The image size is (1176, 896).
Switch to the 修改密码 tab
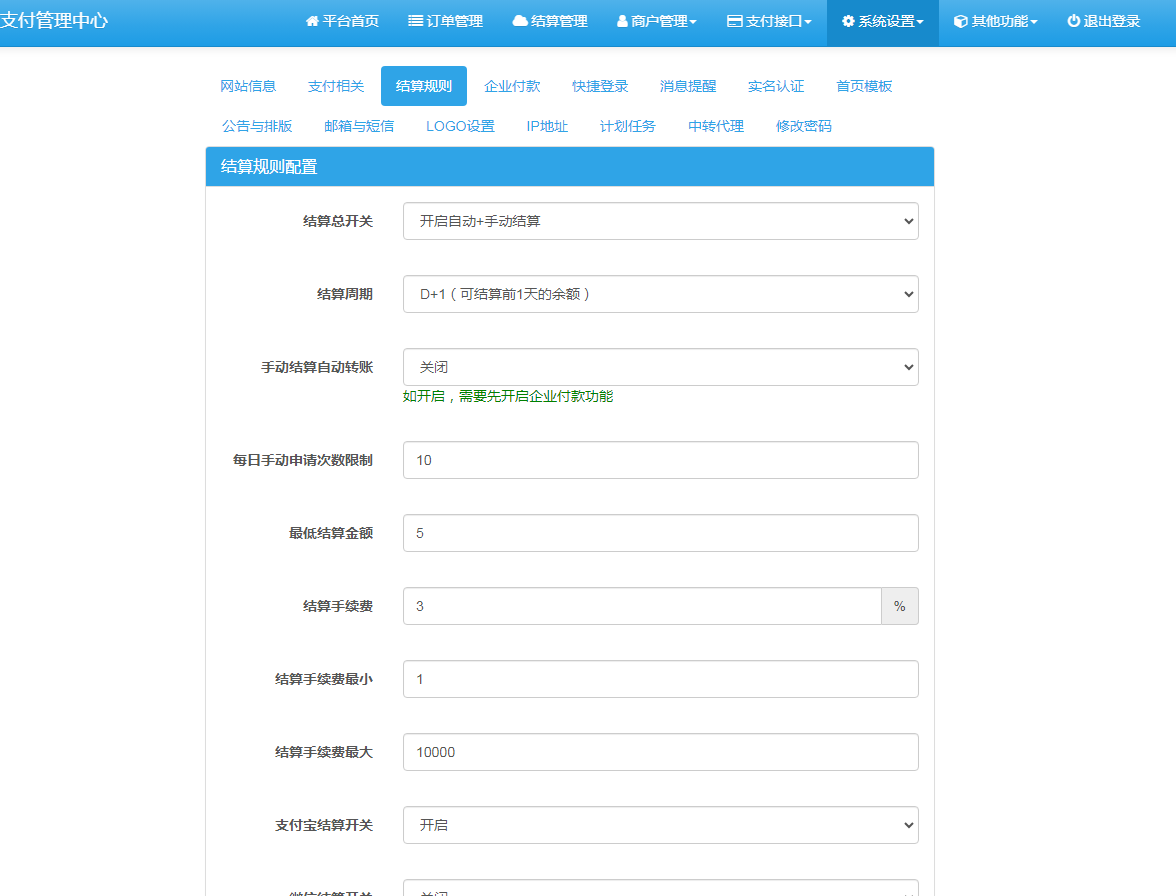[803, 126]
